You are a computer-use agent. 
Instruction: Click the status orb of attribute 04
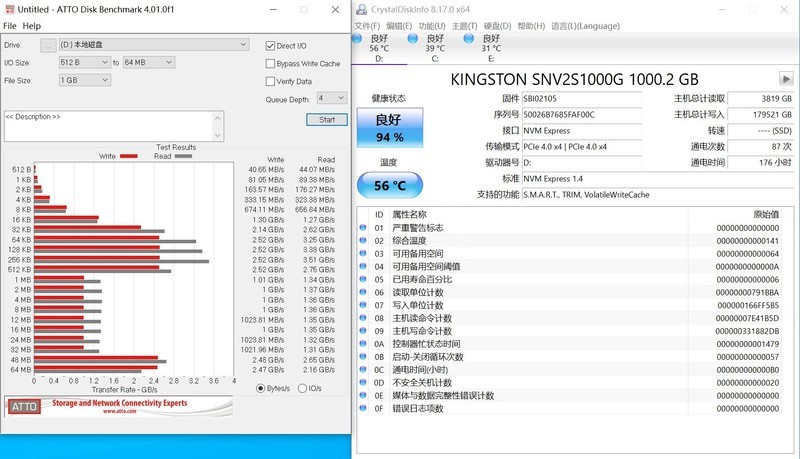pyautogui.click(x=363, y=266)
